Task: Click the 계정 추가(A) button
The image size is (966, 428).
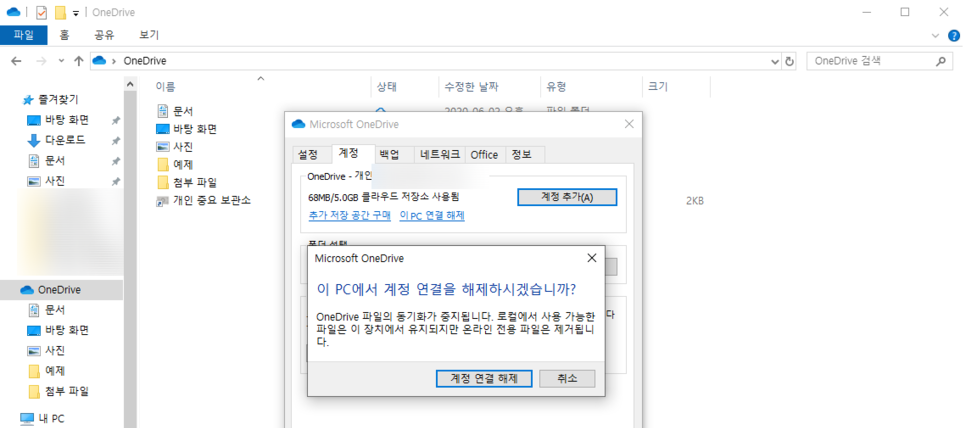Action: (567, 197)
